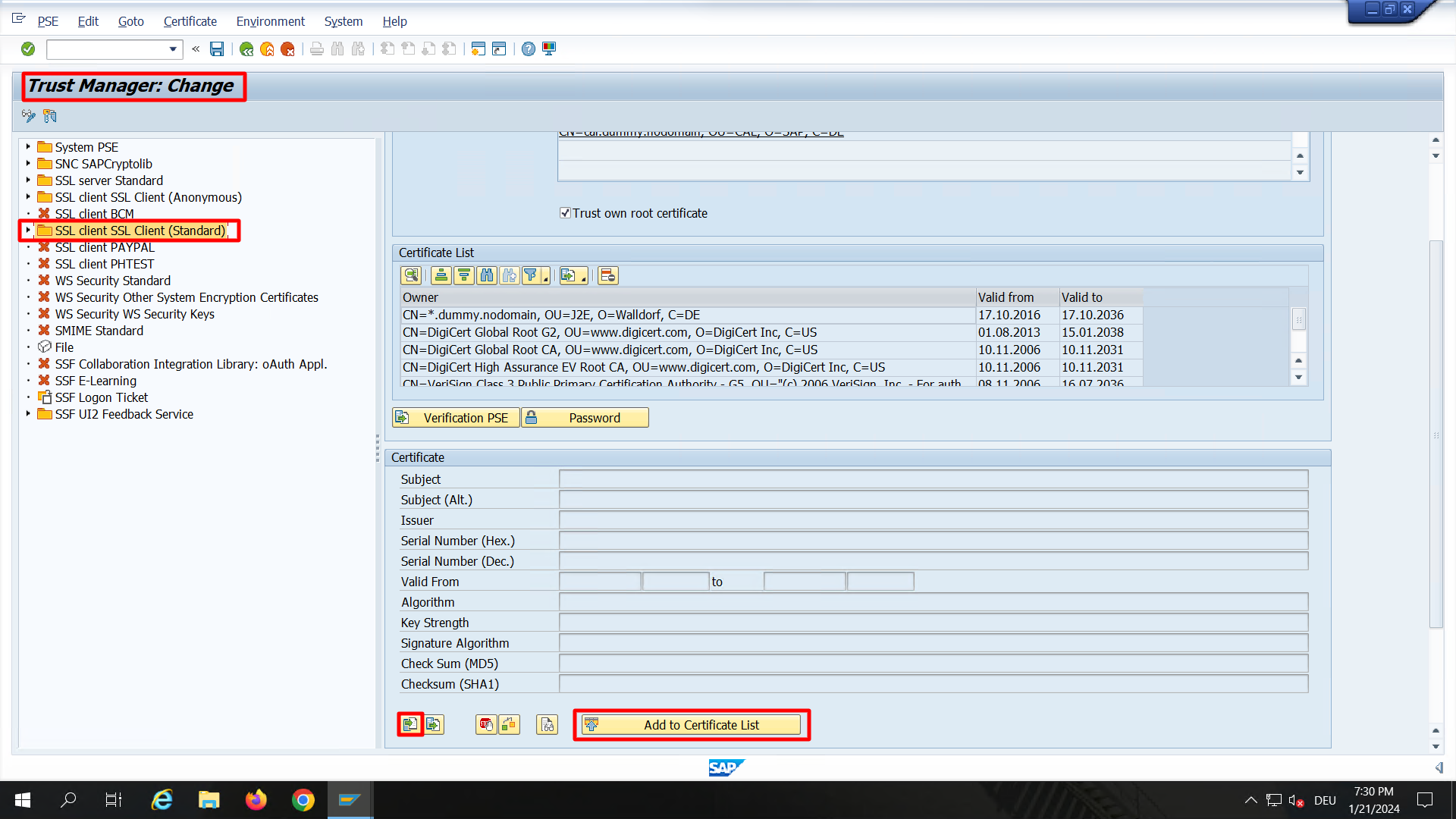The image size is (1456, 819).
Task: Open the command field dropdown
Action: [173, 49]
